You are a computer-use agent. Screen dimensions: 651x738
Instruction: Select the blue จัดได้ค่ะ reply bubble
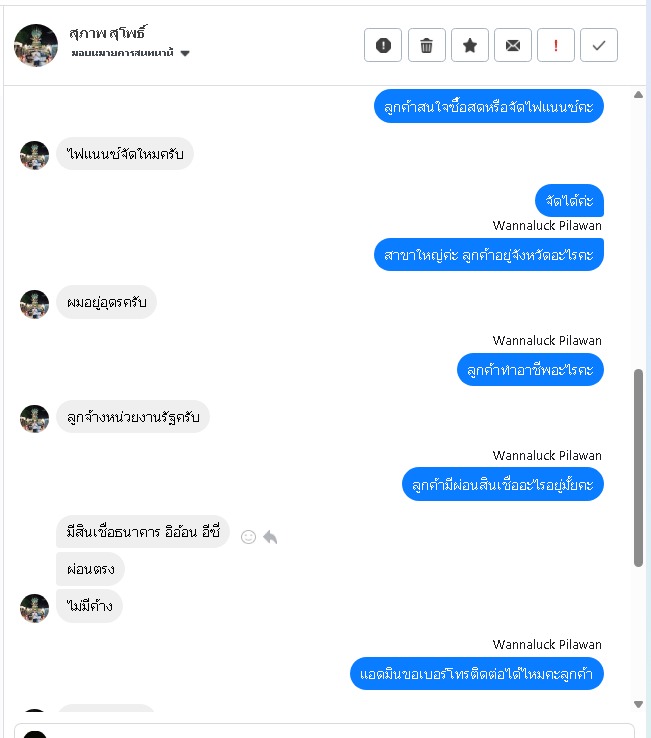pyautogui.click(x=569, y=201)
